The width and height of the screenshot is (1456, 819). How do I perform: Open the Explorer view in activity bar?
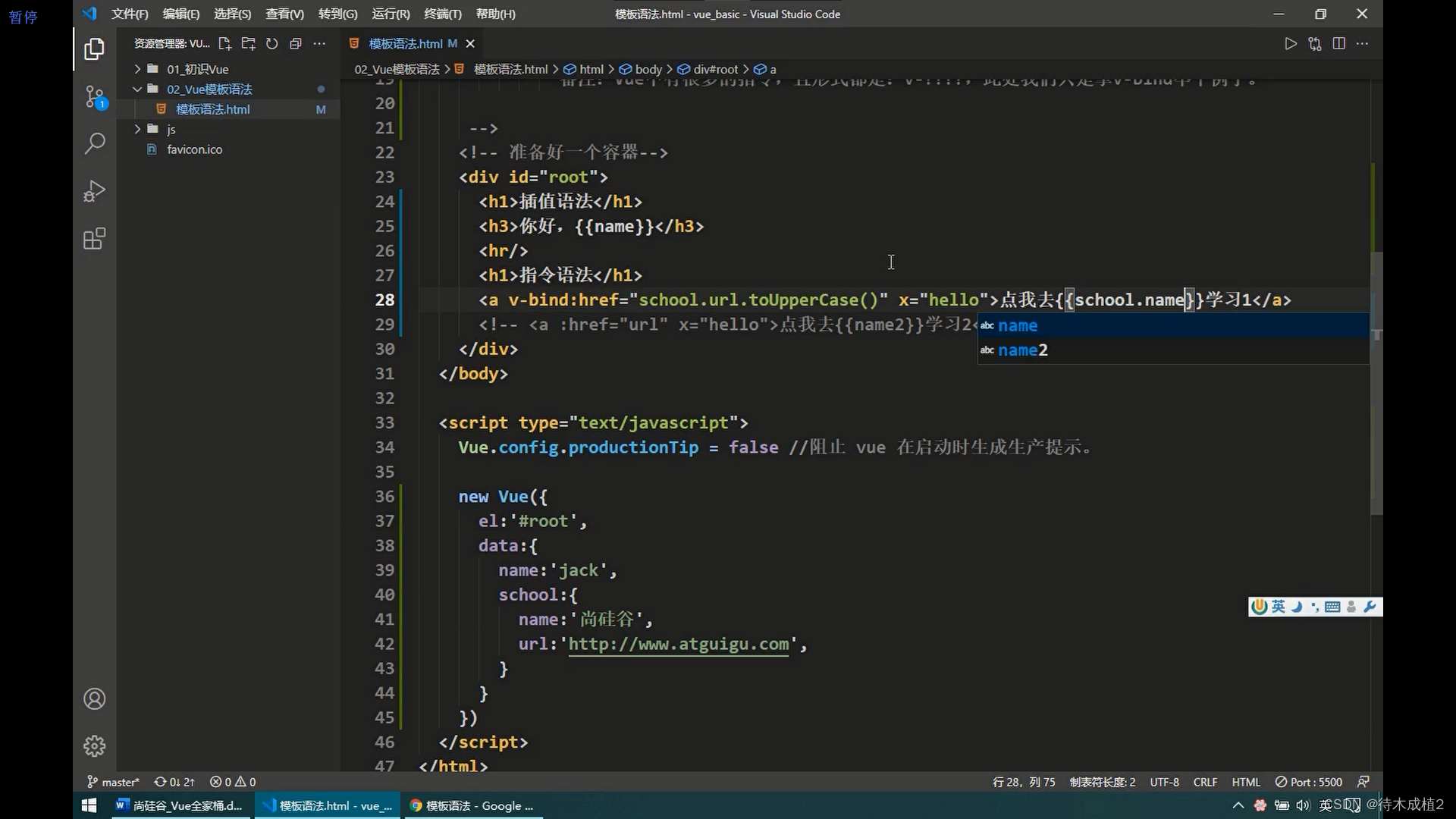94,49
